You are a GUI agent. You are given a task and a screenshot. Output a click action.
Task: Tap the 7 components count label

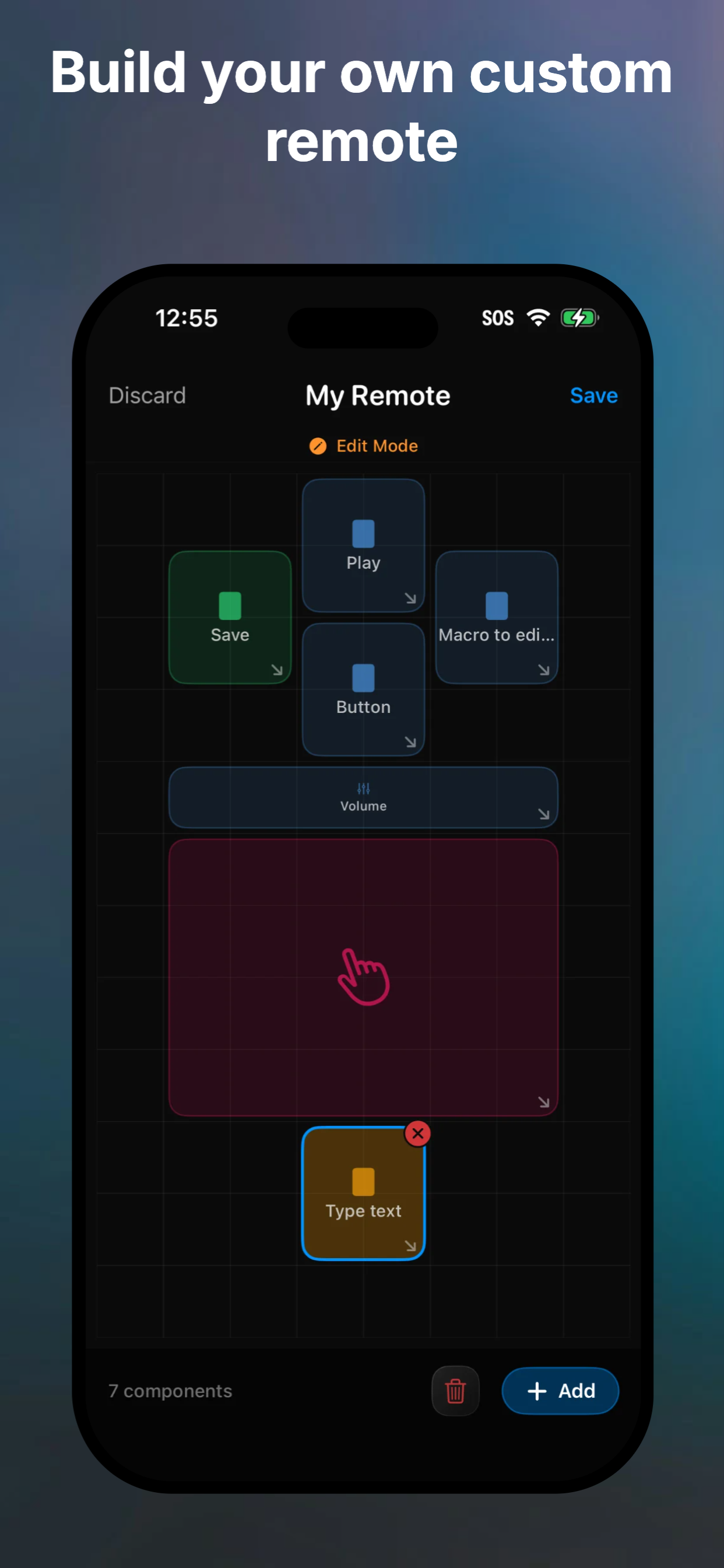coord(170,1391)
